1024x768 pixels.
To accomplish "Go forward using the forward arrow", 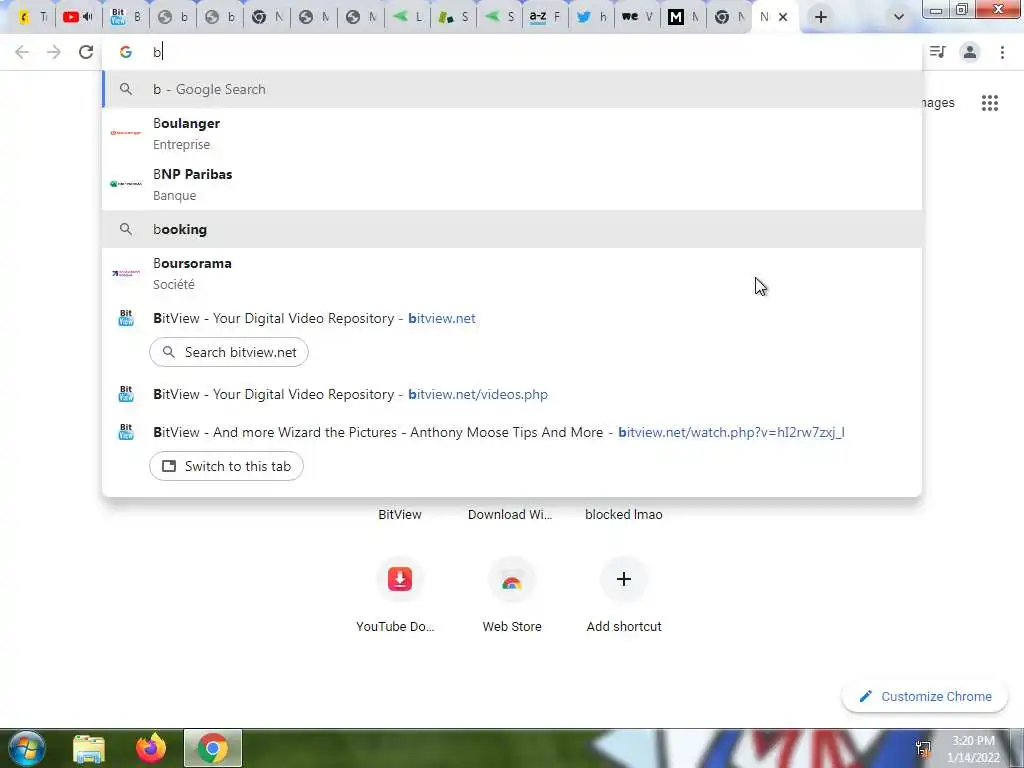I will point(54,52).
